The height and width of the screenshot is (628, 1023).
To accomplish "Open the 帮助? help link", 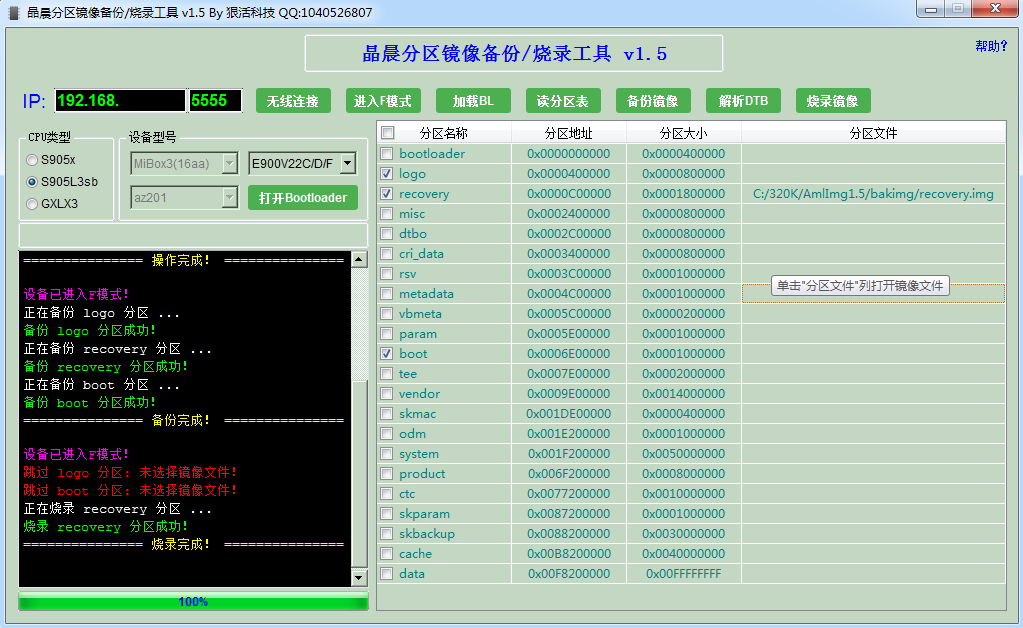I will click(x=991, y=46).
